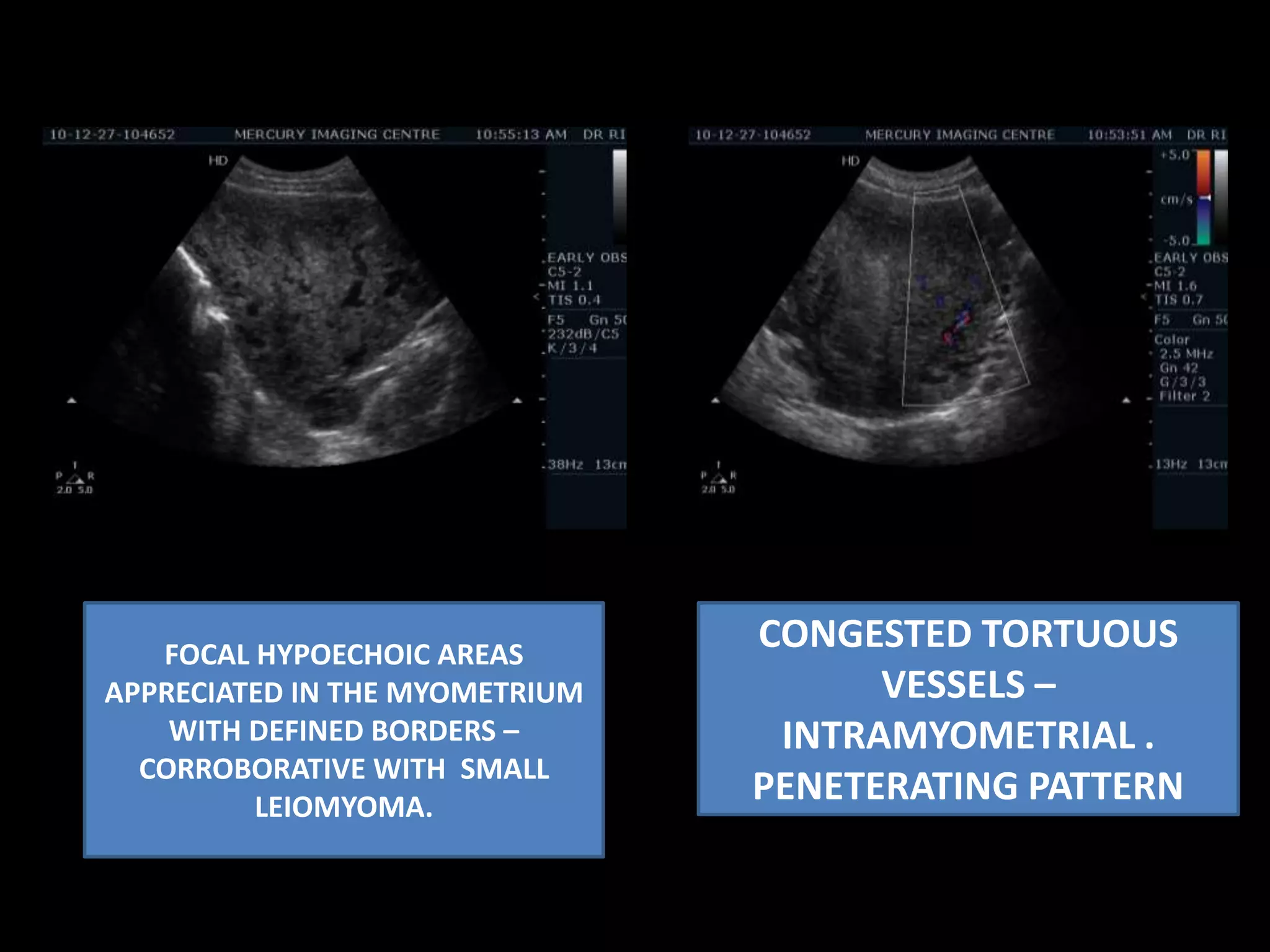The width and height of the screenshot is (1270, 952).
Task: Click the 'TIS 0.4' value
Action: (574, 300)
